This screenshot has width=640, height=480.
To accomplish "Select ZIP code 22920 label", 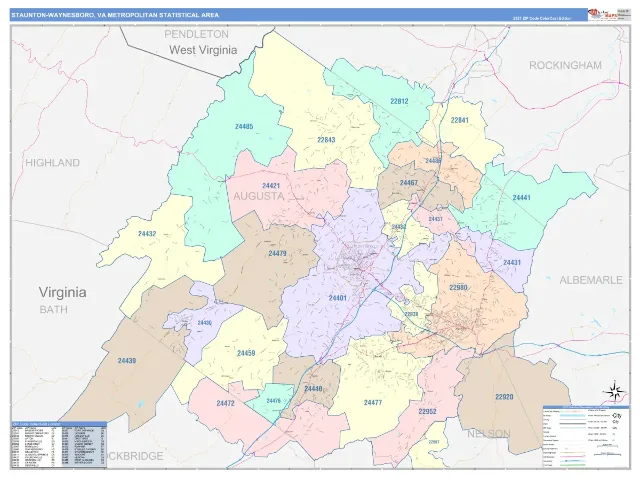I will (504, 397).
